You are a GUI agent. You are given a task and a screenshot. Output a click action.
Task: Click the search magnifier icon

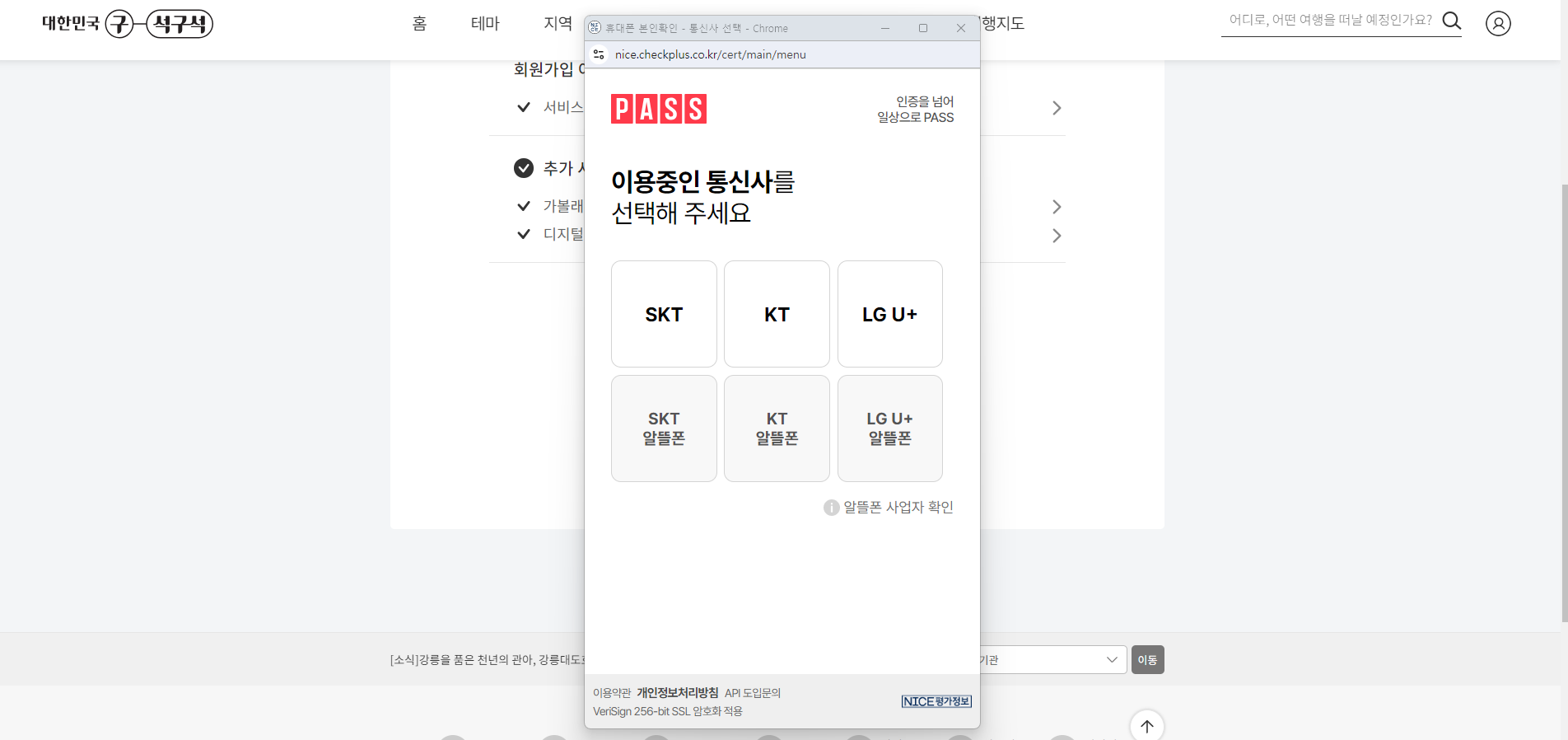coord(1452,21)
